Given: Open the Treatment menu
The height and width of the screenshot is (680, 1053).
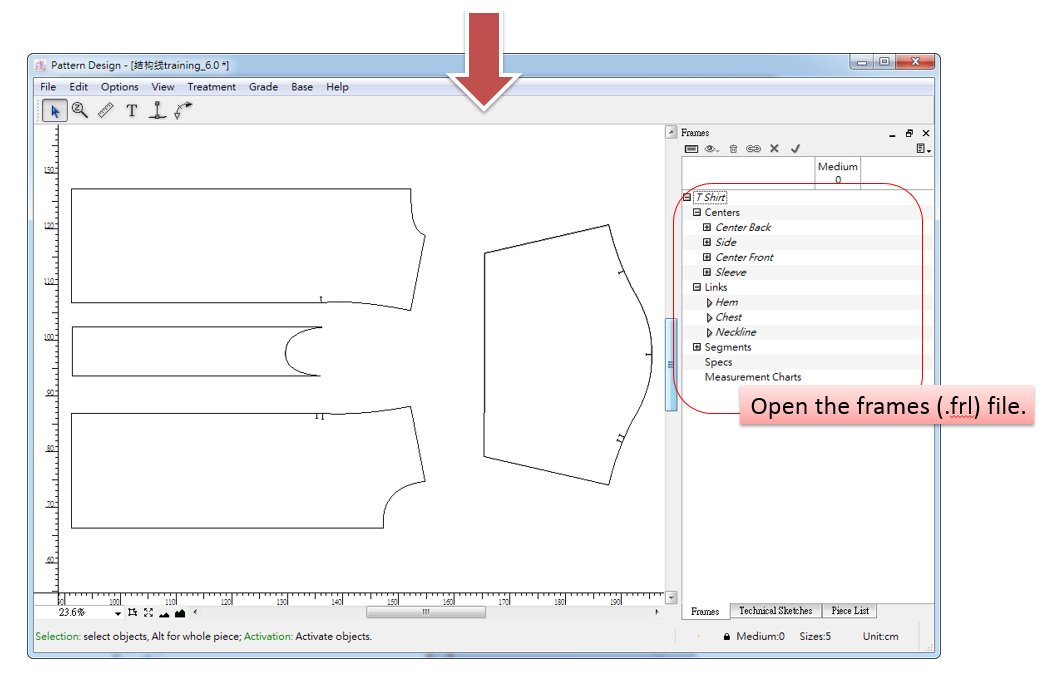Looking at the screenshot, I should tap(211, 87).
